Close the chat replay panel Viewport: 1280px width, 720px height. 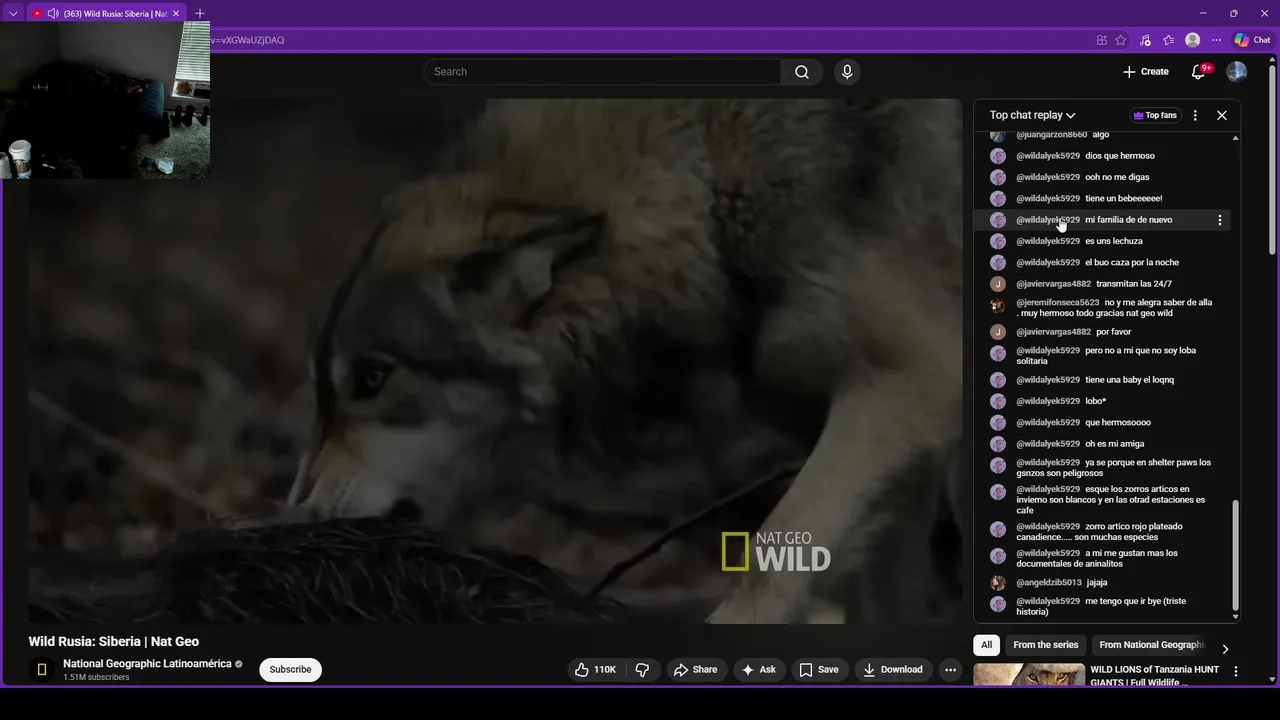pyautogui.click(x=1222, y=115)
